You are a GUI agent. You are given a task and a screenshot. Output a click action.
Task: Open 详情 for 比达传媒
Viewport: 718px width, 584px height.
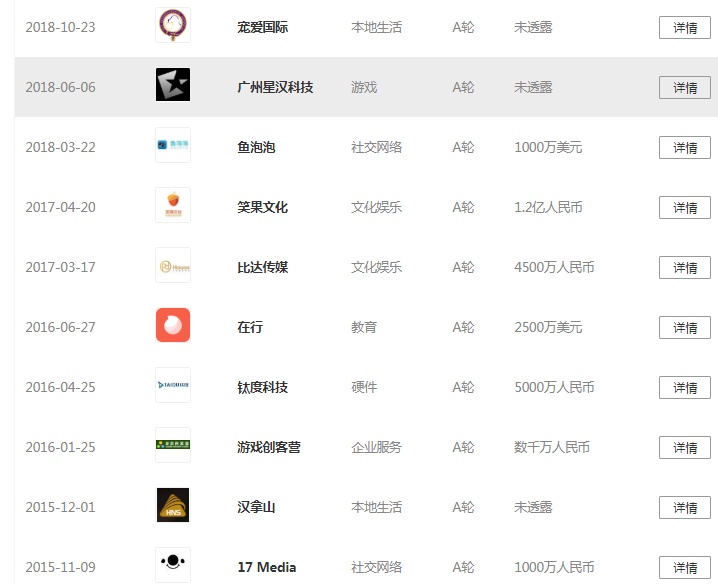click(x=685, y=267)
